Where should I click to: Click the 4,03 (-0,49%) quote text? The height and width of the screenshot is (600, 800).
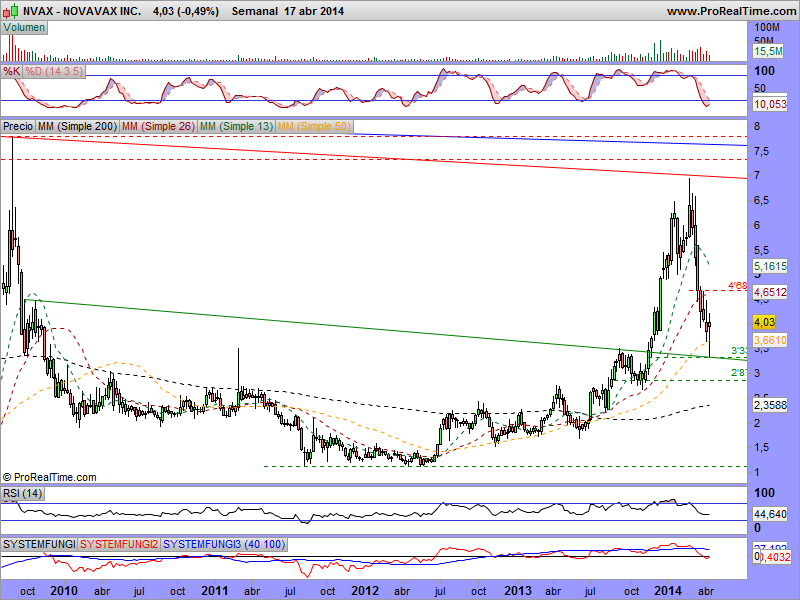[x=186, y=11]
